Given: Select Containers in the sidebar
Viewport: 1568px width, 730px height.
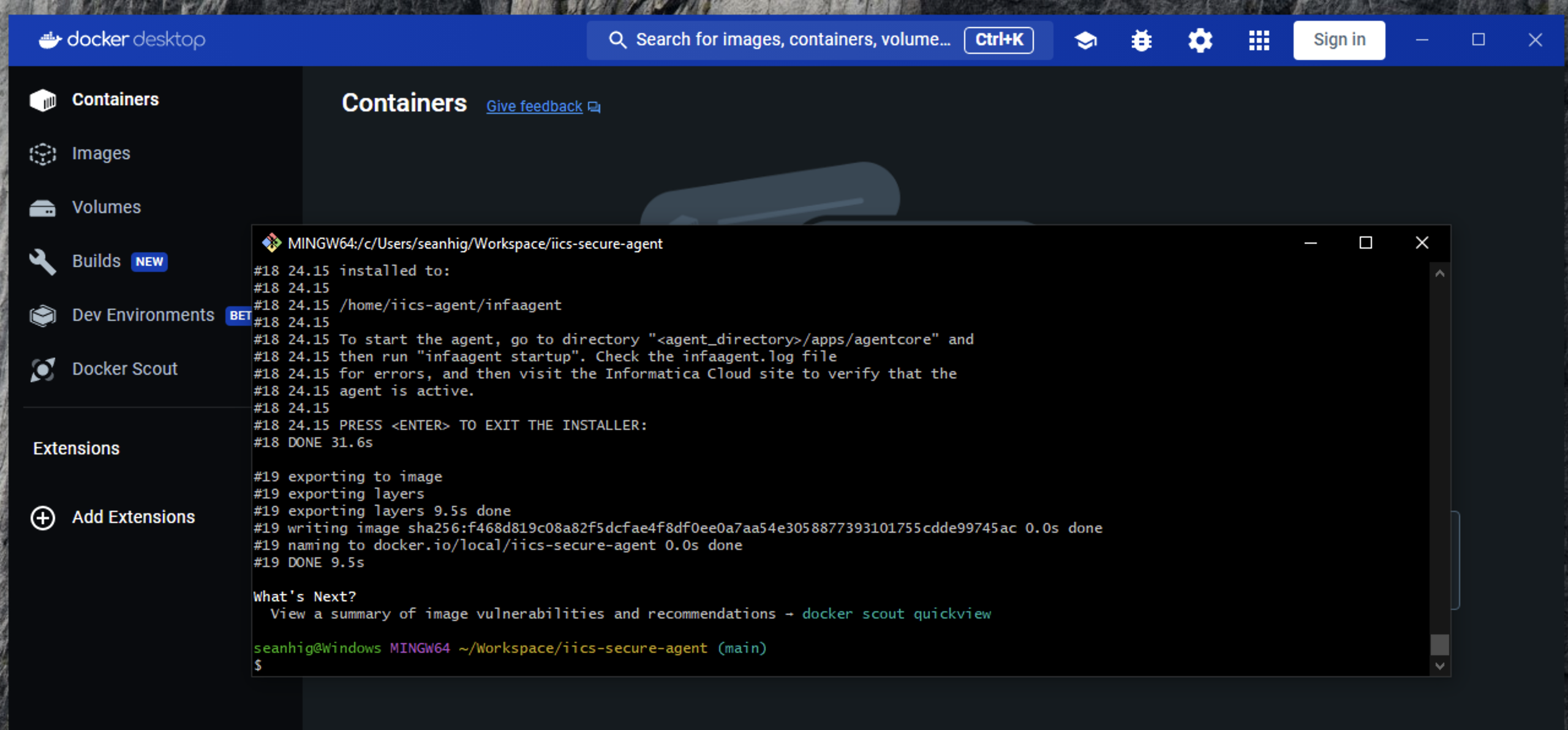Looking at the screenshot, I should [x=115, y=99].
